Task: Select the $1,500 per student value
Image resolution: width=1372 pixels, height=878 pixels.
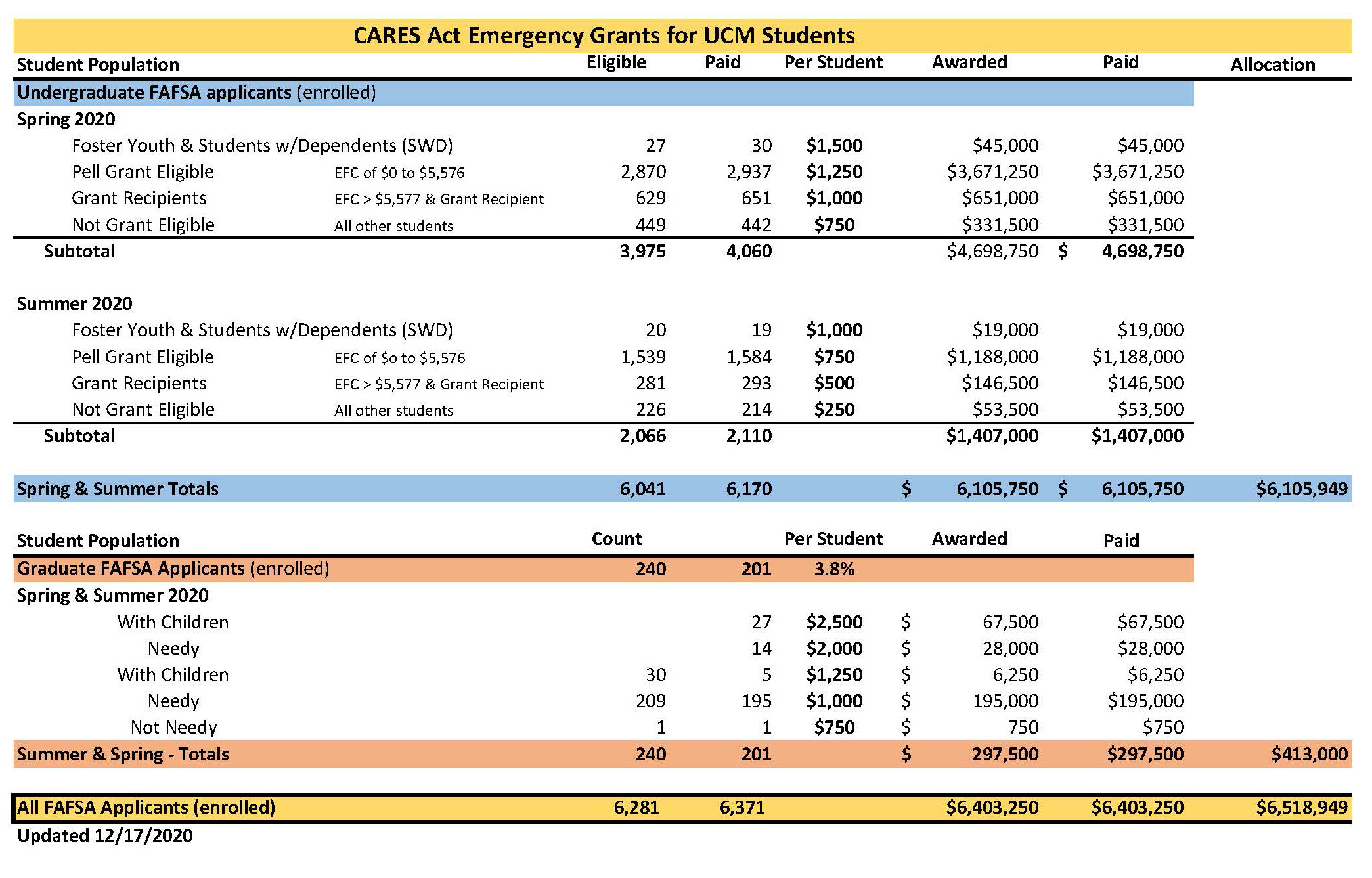Action: (834, 146)
